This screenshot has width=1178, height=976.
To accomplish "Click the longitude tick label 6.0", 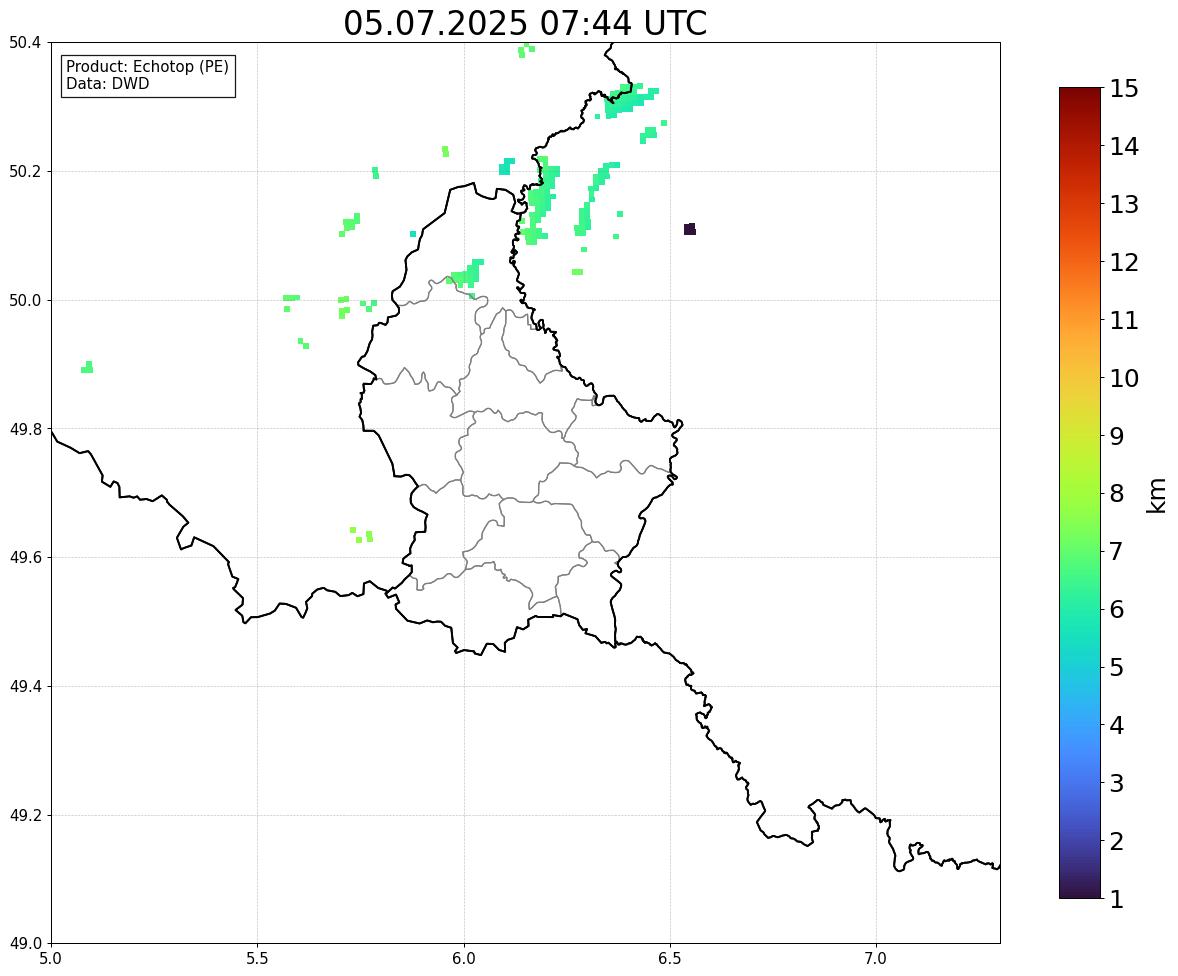I will pos(464,959).
